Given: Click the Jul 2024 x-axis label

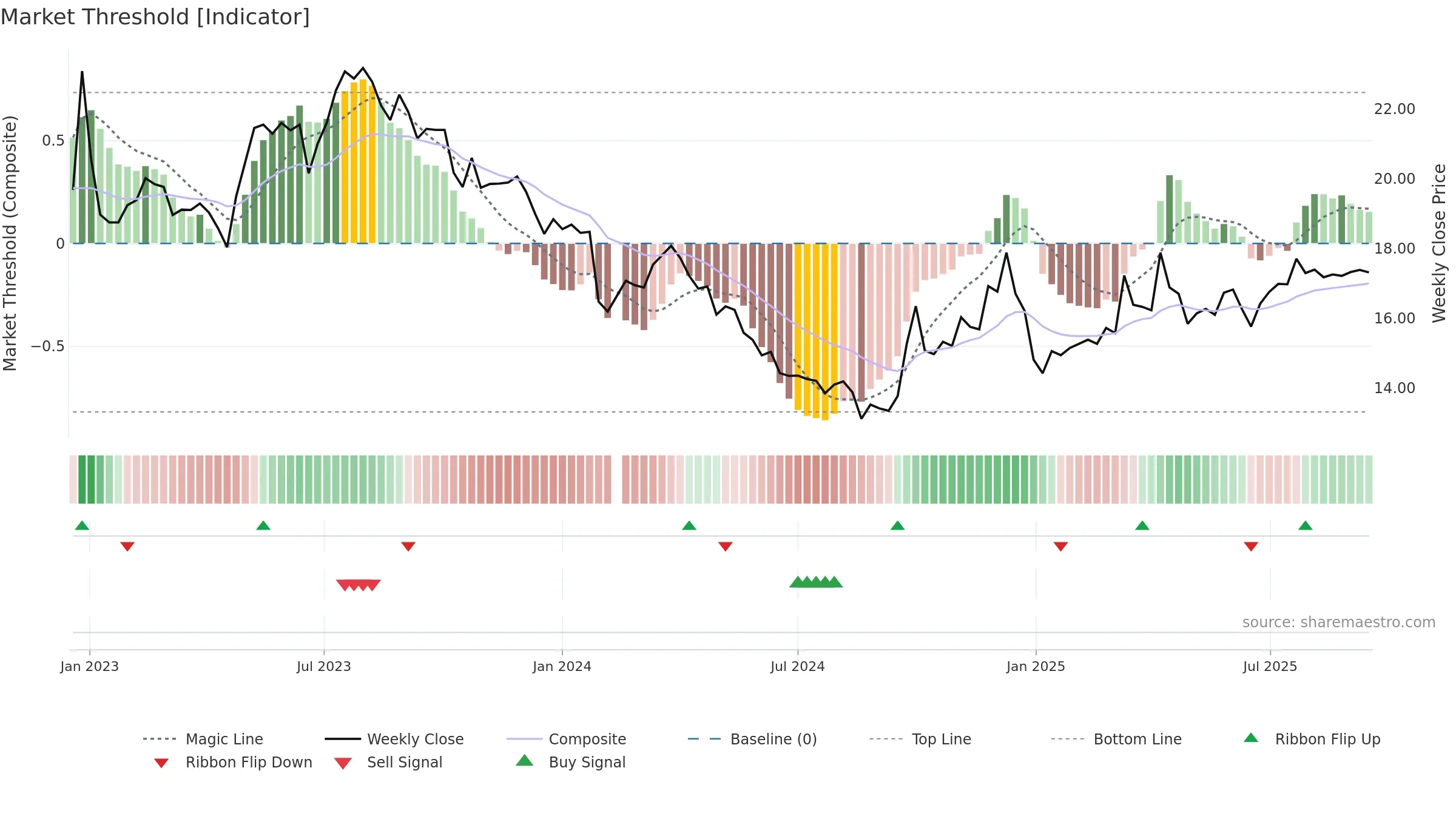Looking at the screenshot, I should tap(798, 667).
